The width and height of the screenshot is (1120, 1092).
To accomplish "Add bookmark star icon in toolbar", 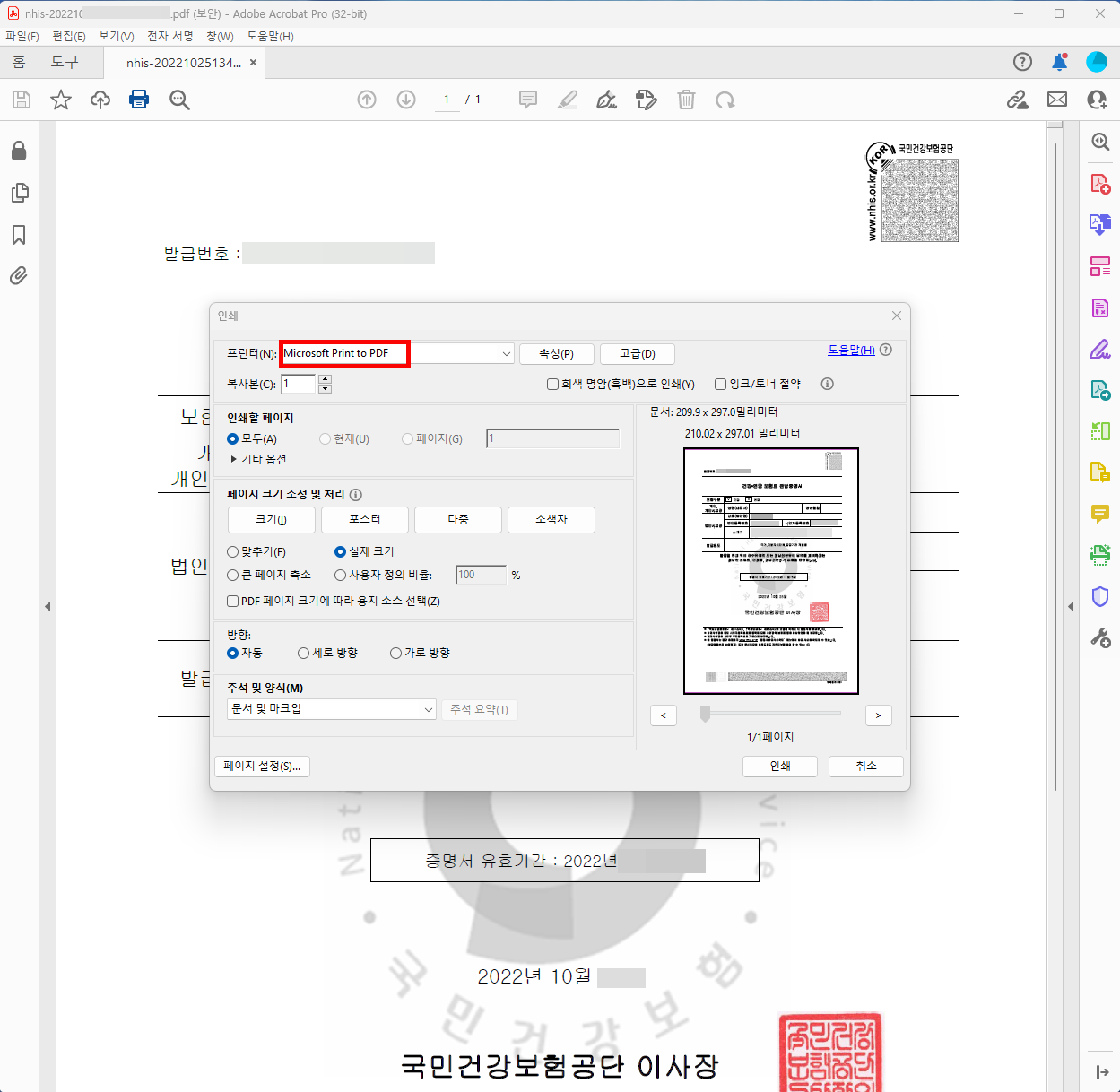I will (x=61, y=100).
